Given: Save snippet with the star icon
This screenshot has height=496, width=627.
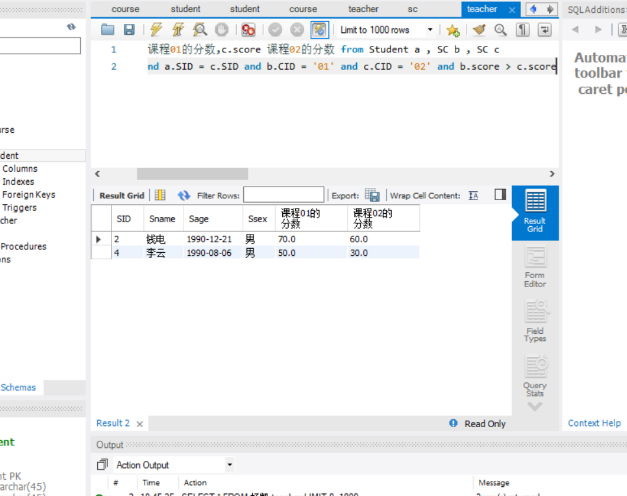Looking at the screenshot, I should 453,30.
